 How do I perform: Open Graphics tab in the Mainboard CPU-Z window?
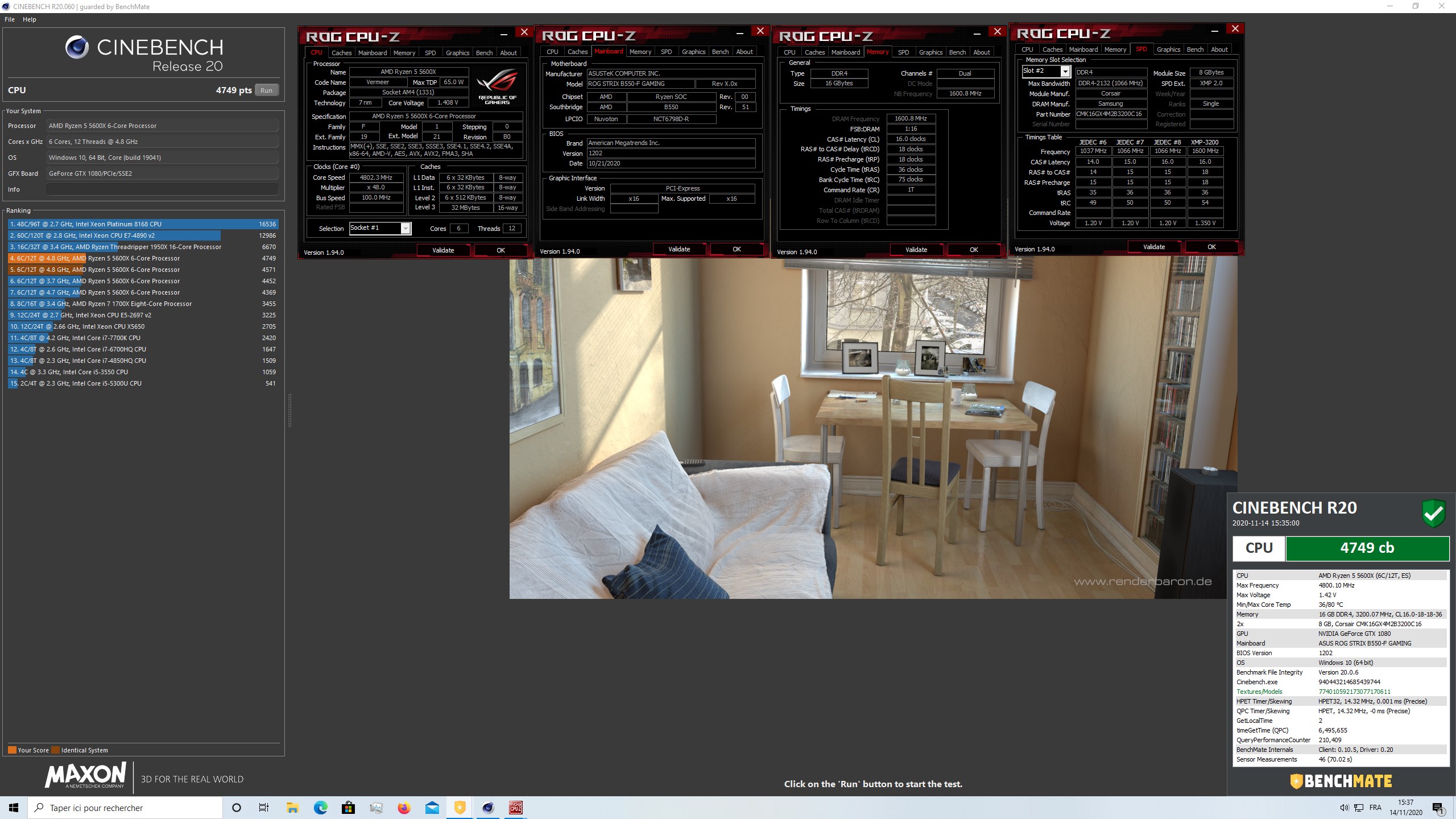point(693,52)
